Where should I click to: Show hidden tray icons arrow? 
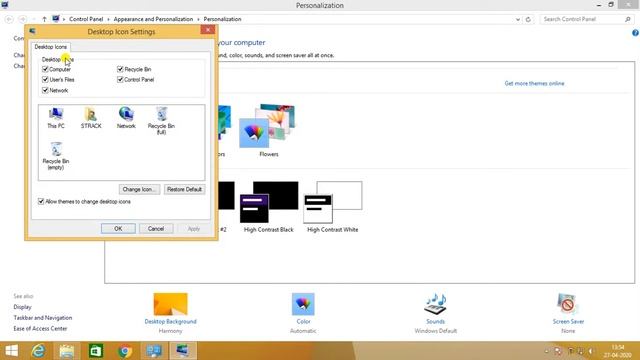pyautogui.click(x=546, y=351)
